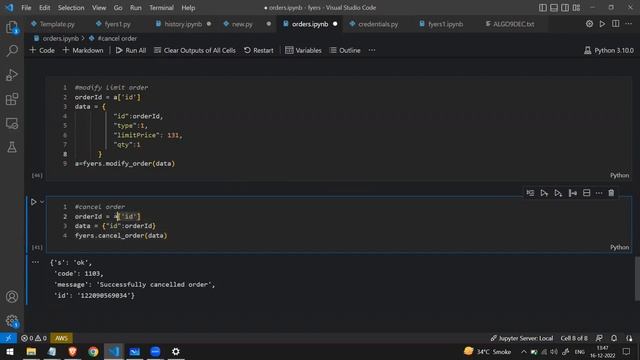Click Run All in notebook toolbar

coord(131,50)
